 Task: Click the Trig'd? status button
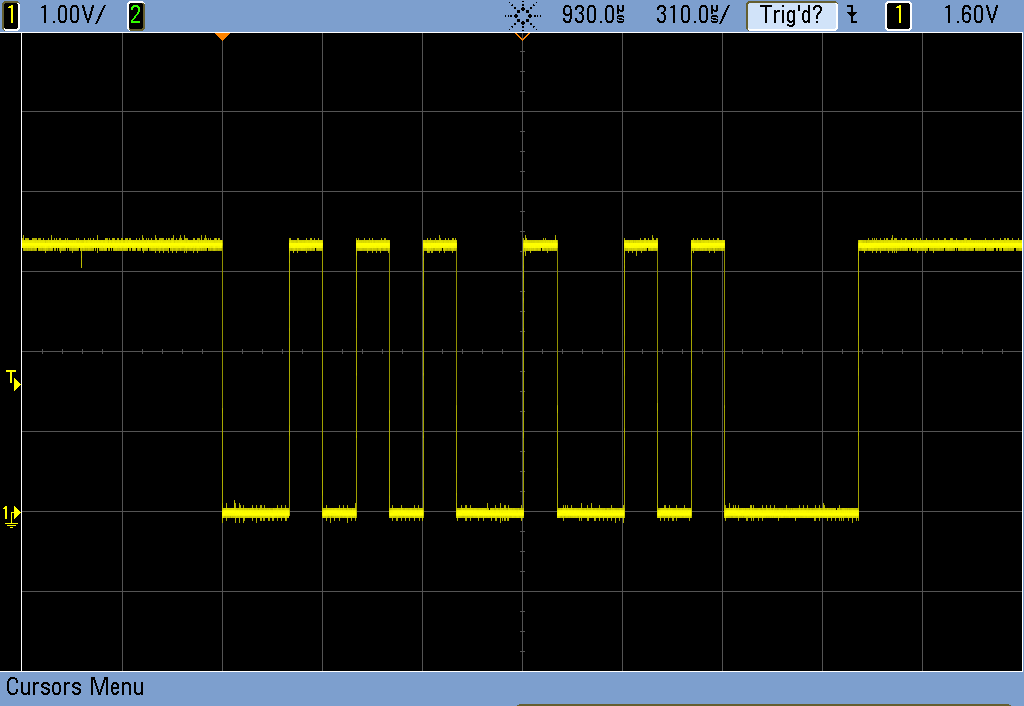tap(790, 15)
